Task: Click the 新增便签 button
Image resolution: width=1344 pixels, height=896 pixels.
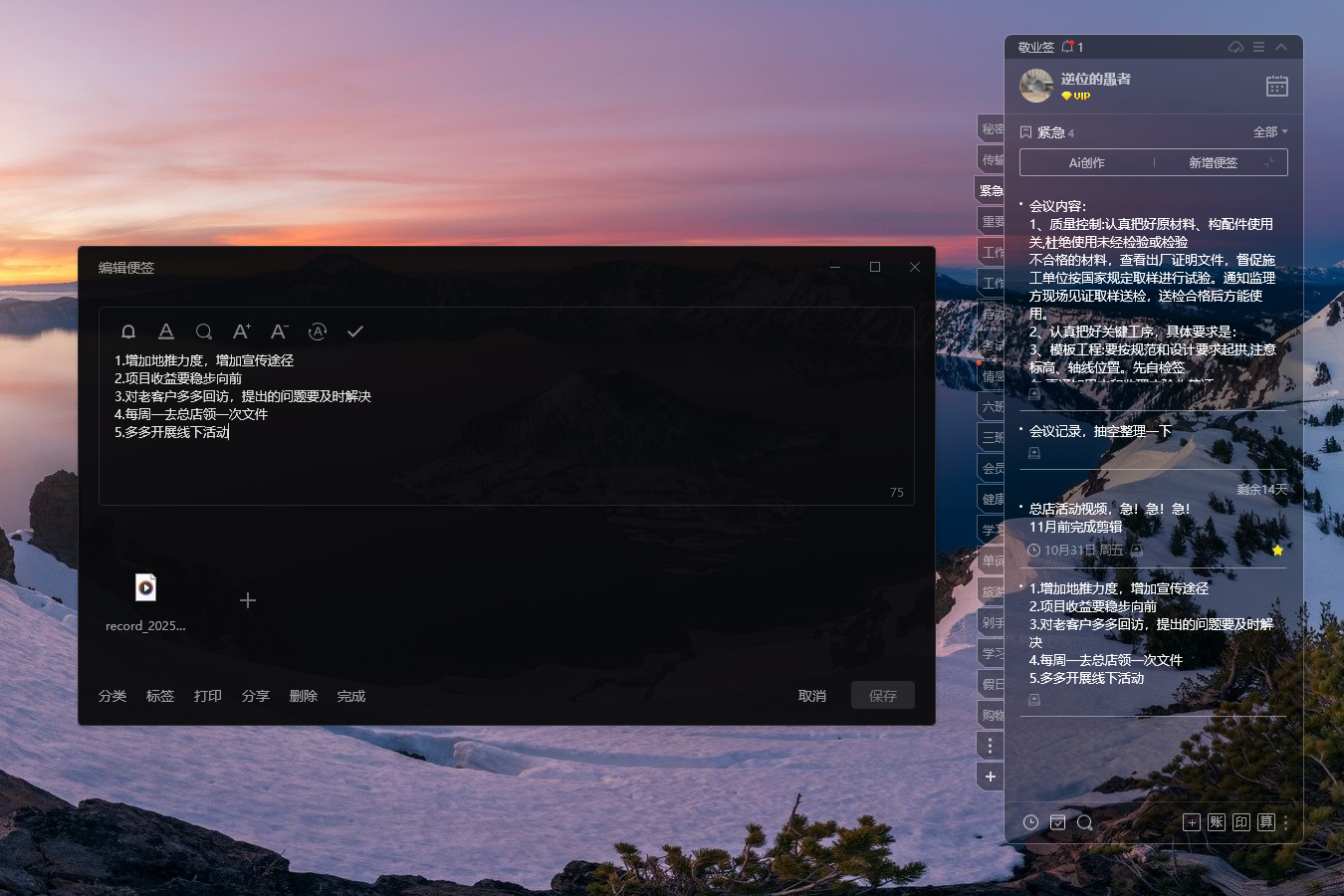Action: tap(1213, 162)
